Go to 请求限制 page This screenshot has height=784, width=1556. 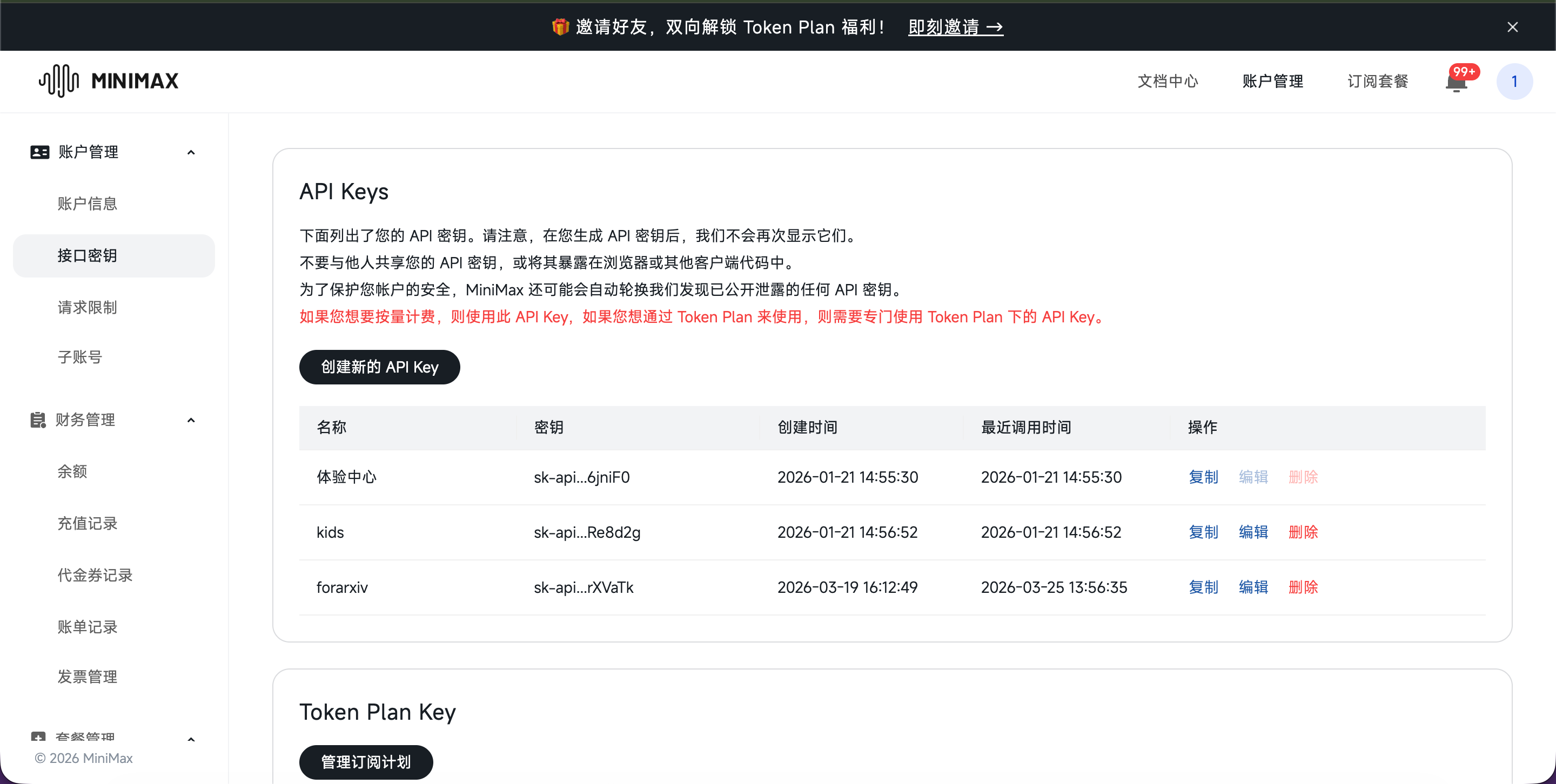[88, 308]
